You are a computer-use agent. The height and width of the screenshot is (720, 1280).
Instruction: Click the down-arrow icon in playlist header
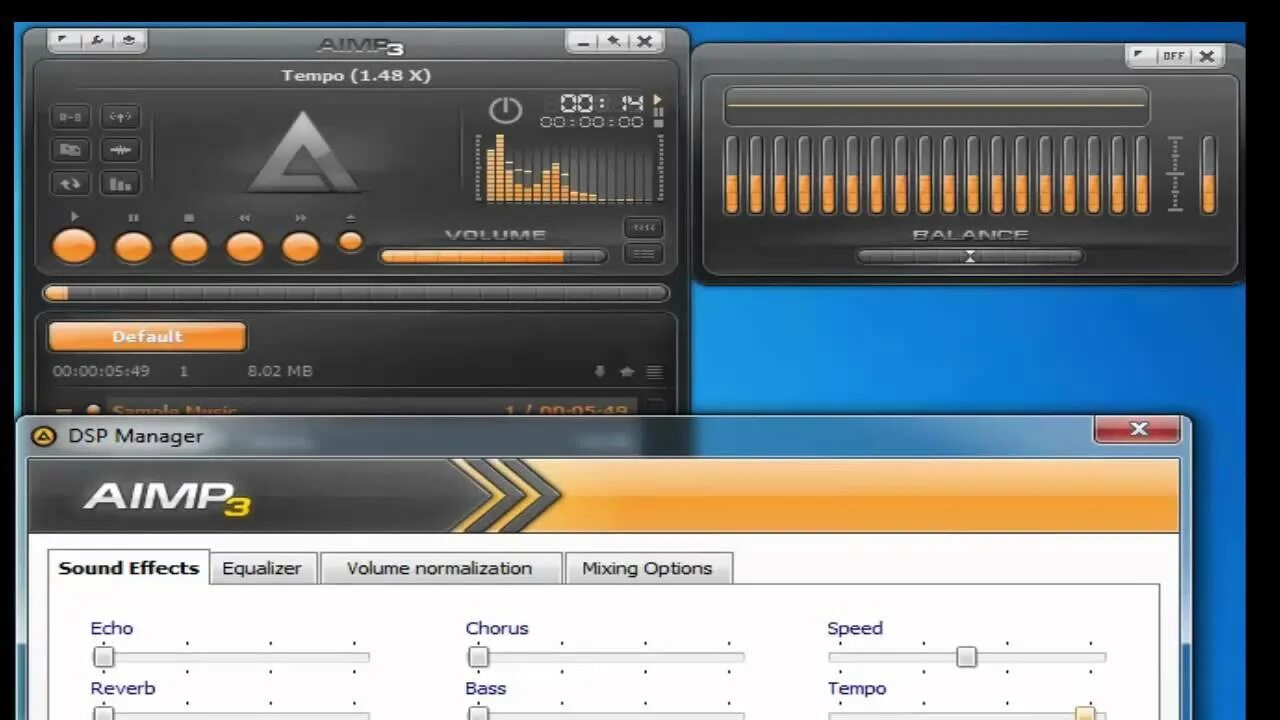tap(599, 371)
